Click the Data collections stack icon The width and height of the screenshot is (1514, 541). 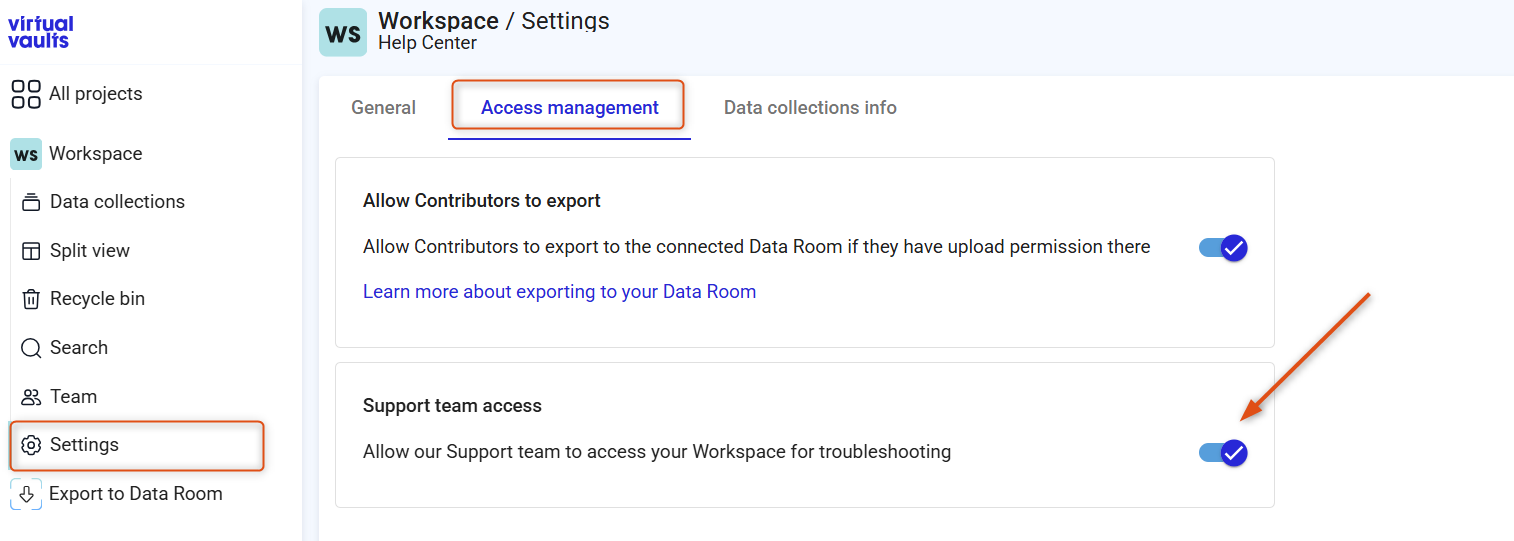(x=31, y=202)
